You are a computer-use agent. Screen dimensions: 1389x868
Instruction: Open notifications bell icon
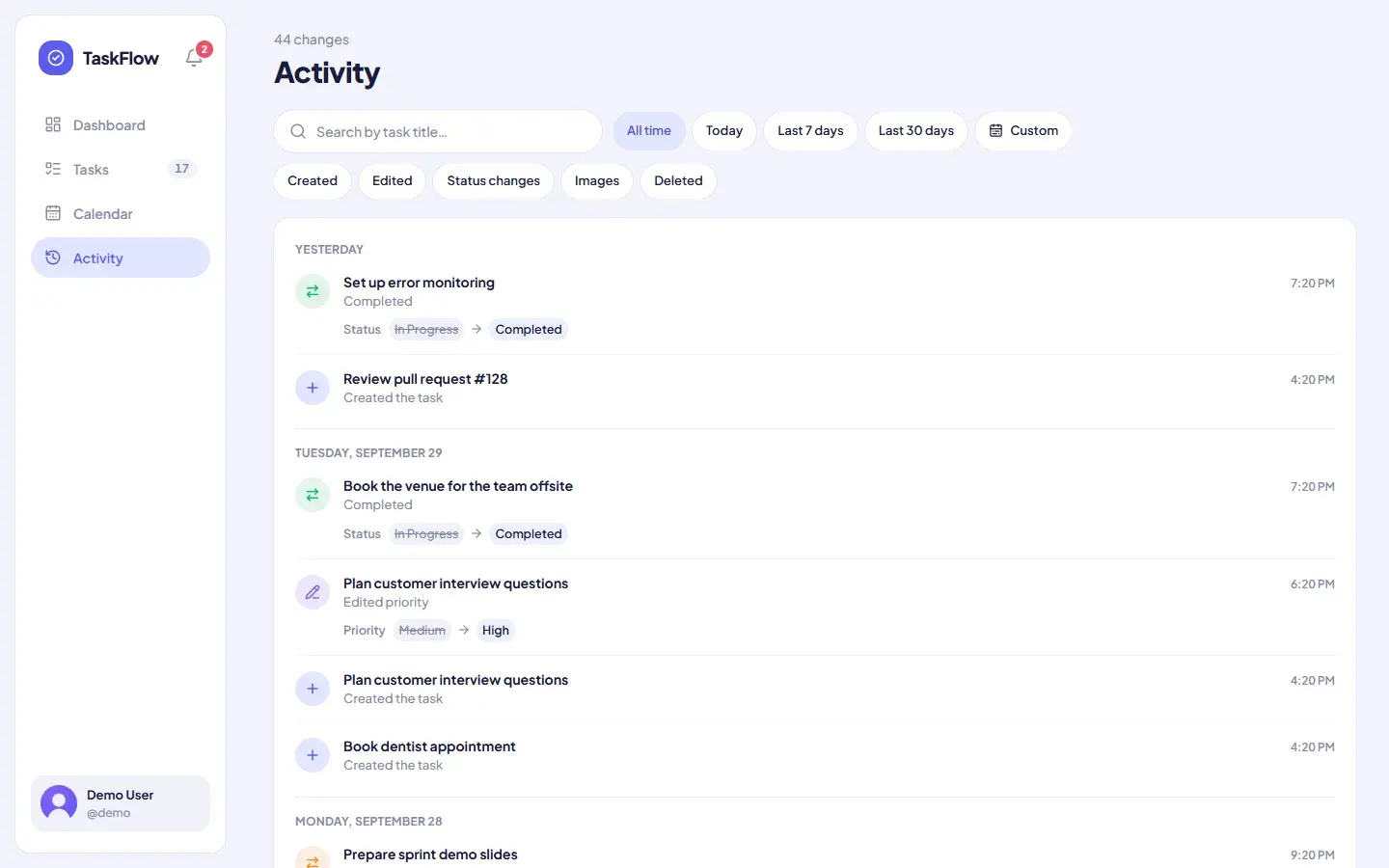194,58
